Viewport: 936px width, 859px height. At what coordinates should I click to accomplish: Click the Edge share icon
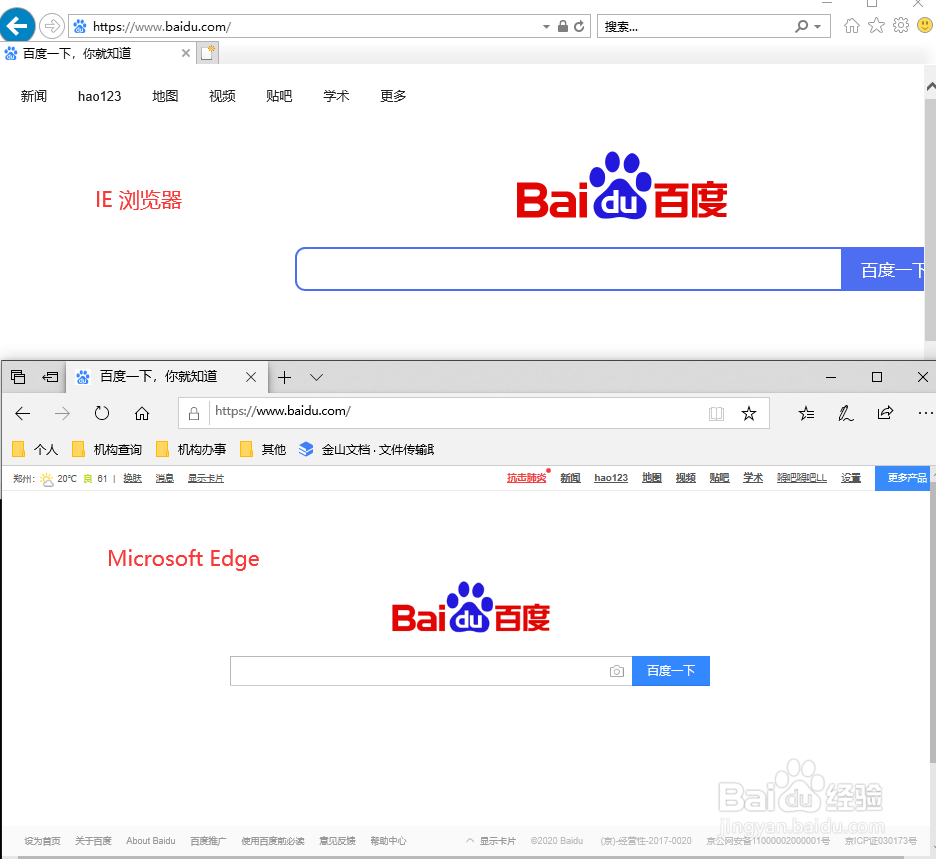point(885,413)
